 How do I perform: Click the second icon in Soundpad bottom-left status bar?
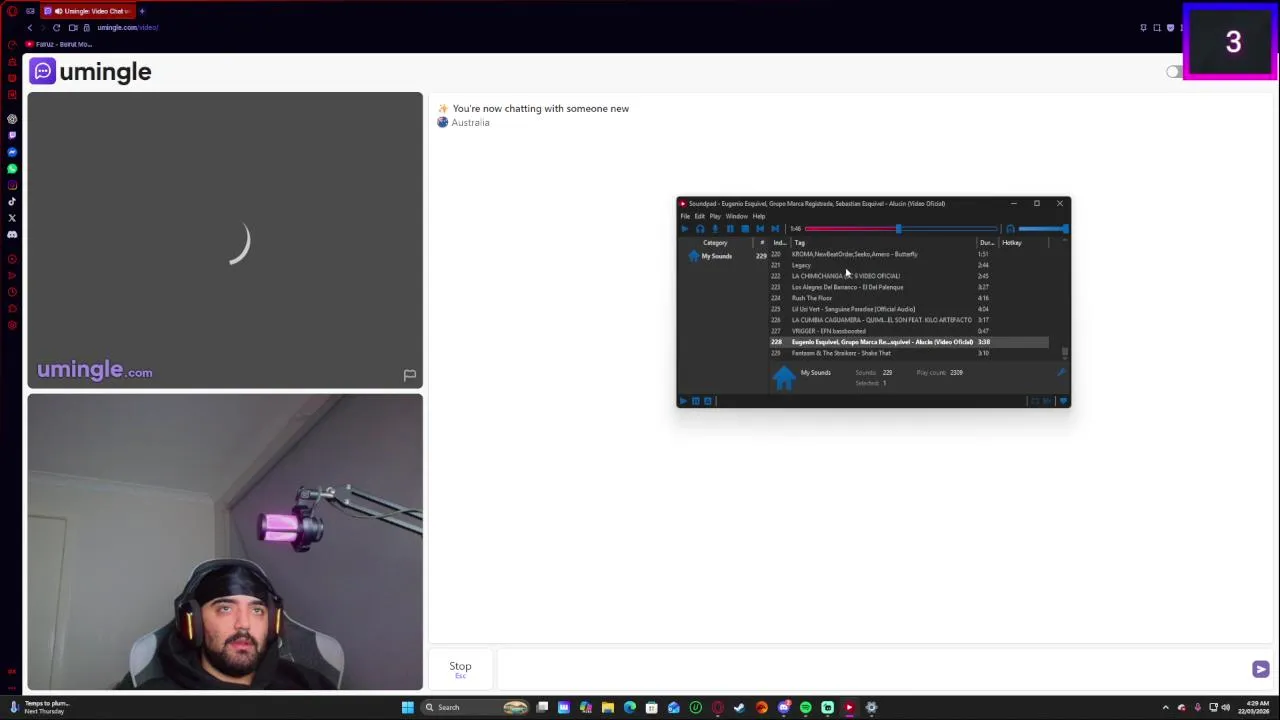[696, 401]
